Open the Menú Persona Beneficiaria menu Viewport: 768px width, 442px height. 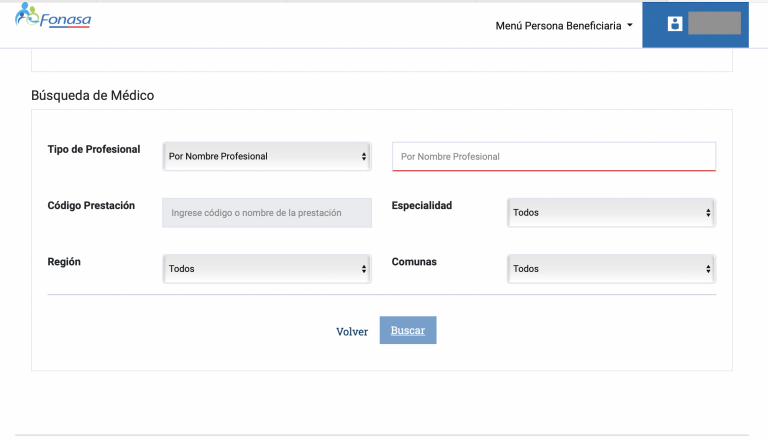point(563,25)
